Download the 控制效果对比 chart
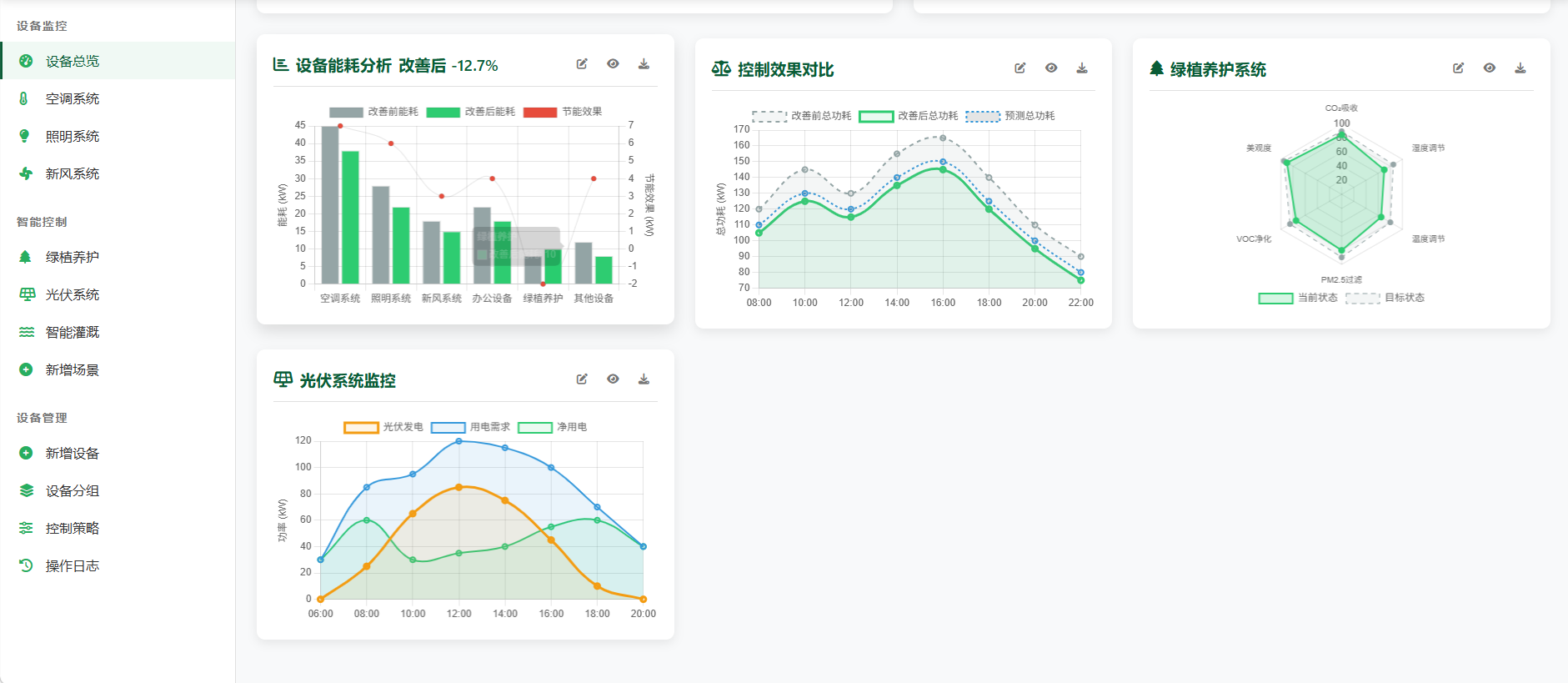The height and width of the screenshot is (683, 1568). point(1082,68)
